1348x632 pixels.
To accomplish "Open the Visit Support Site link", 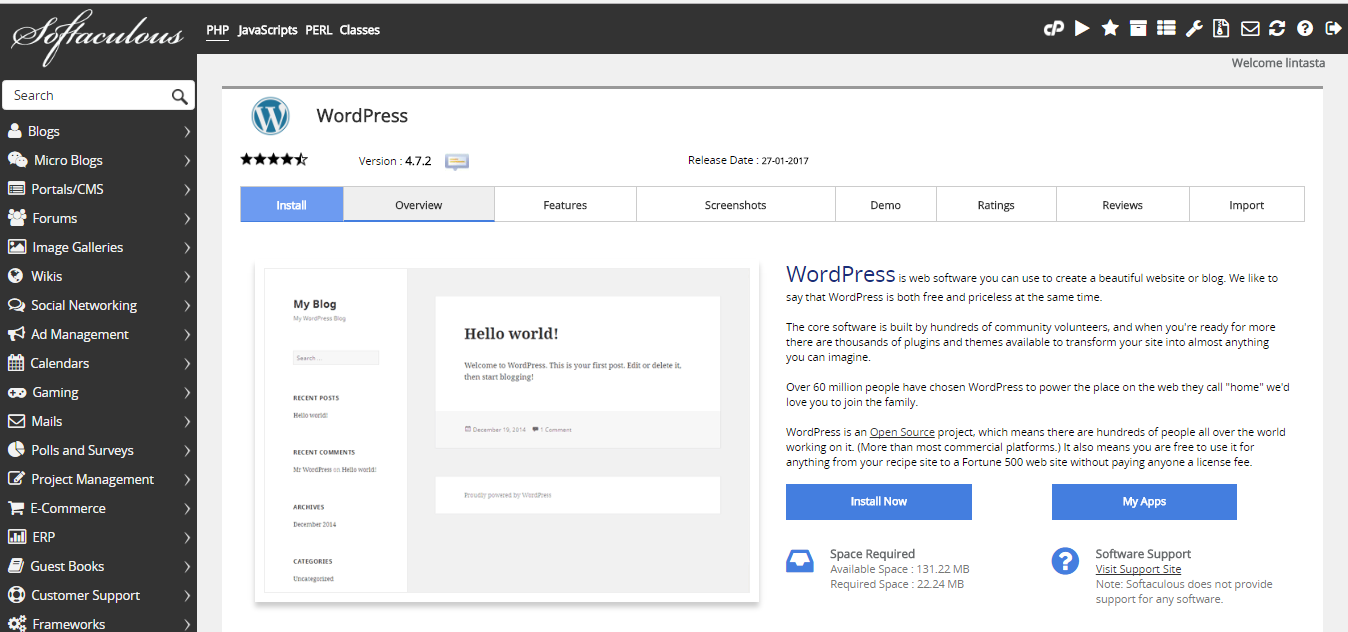I will pos(1138,569).
